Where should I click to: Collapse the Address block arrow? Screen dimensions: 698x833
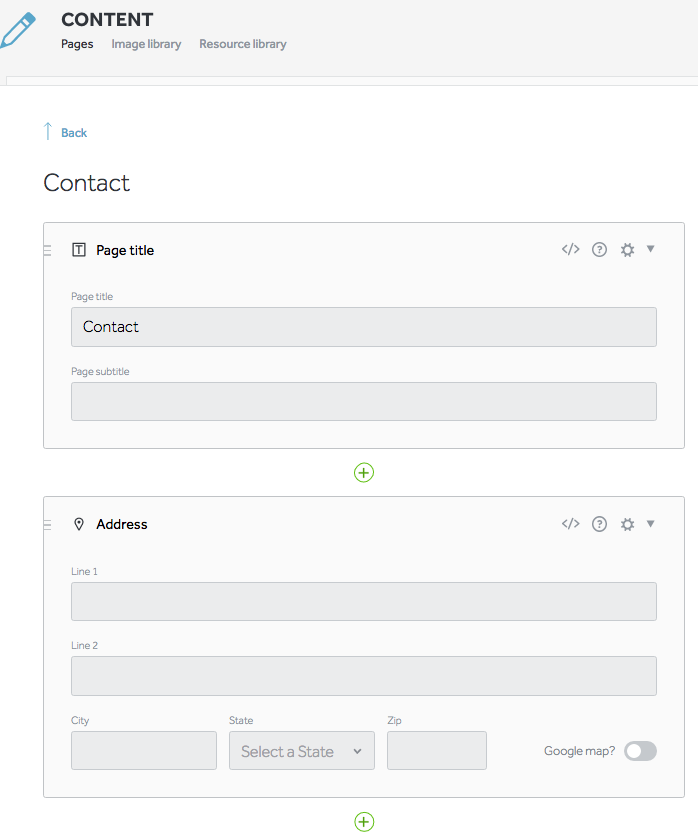[651, 523]
